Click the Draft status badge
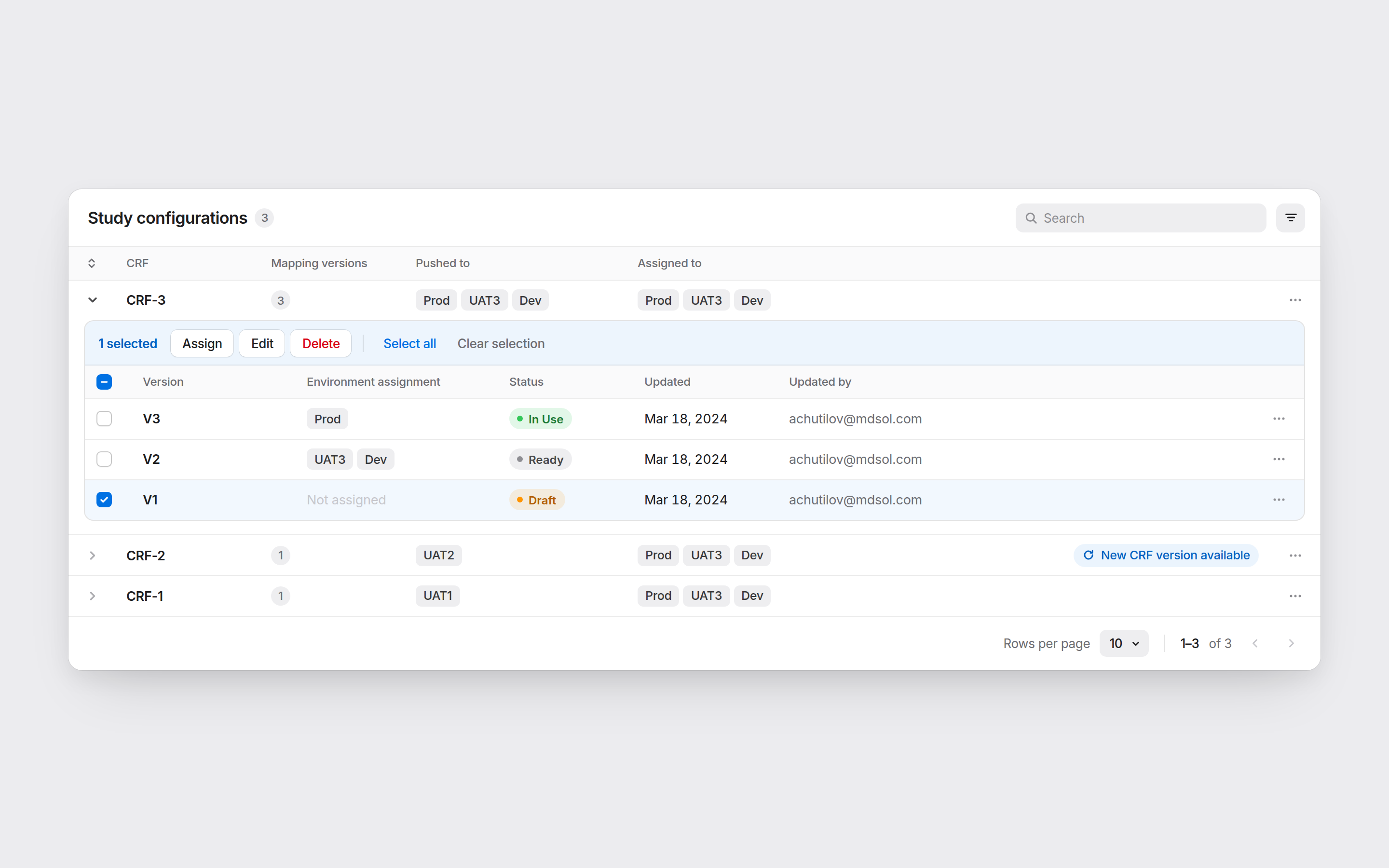This screenshot has width=1389, height=868. point(537,500)
